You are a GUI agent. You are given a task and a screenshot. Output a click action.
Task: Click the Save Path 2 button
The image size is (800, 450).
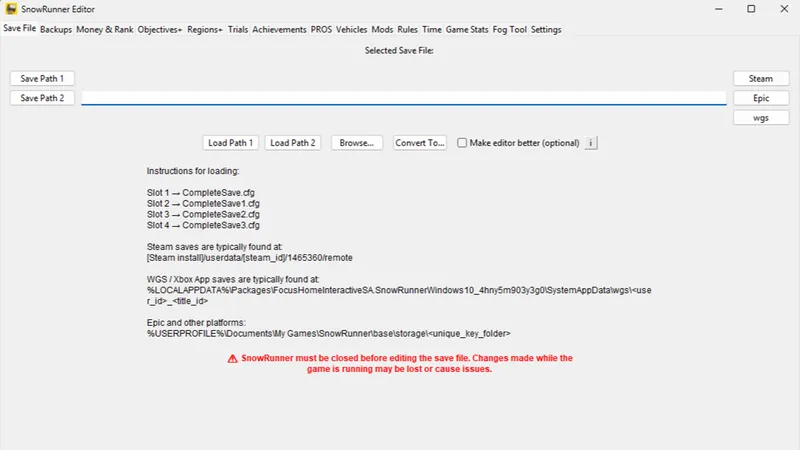(42, 98)
